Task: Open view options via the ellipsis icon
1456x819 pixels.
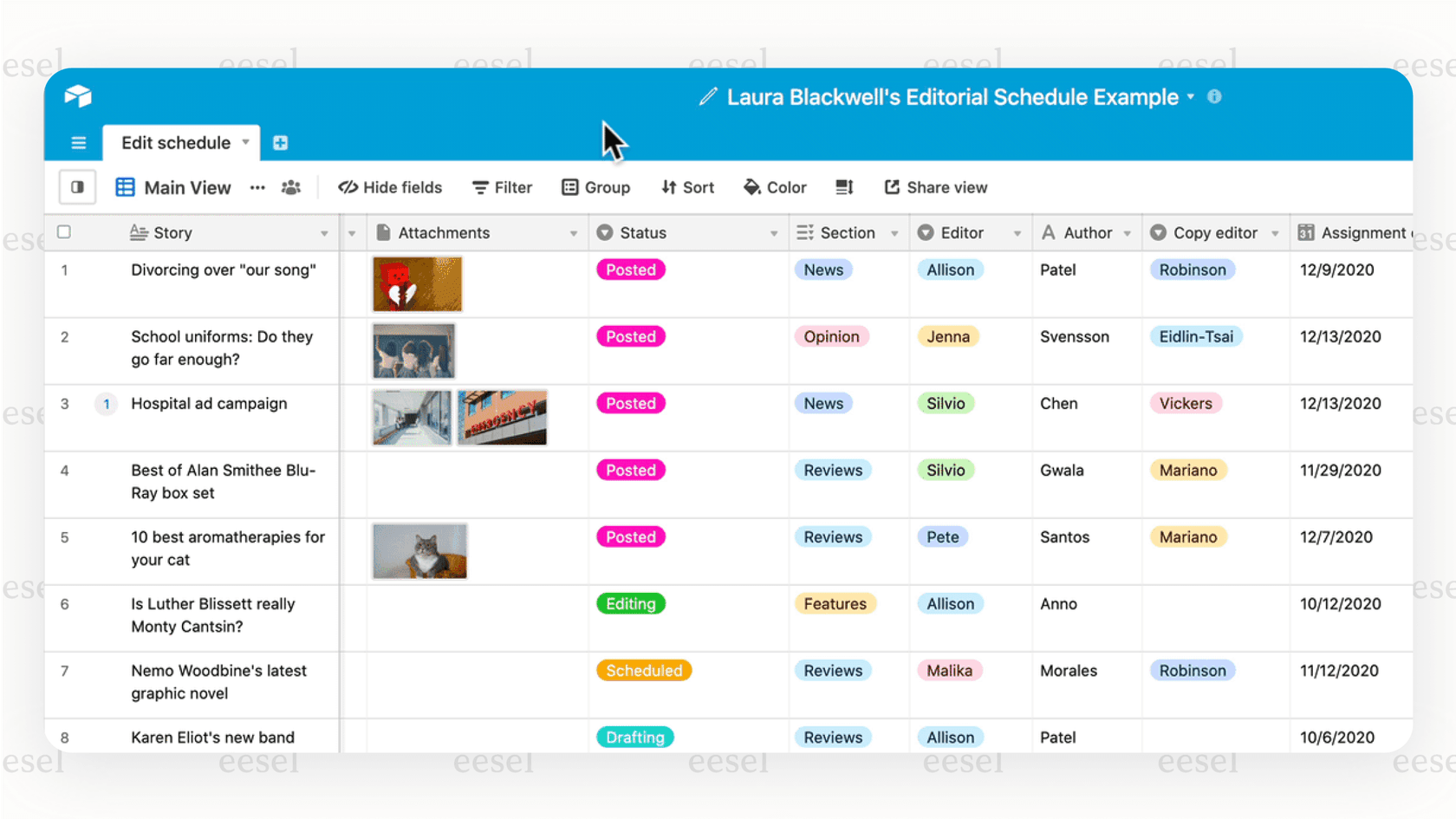Action: point(257,187)
